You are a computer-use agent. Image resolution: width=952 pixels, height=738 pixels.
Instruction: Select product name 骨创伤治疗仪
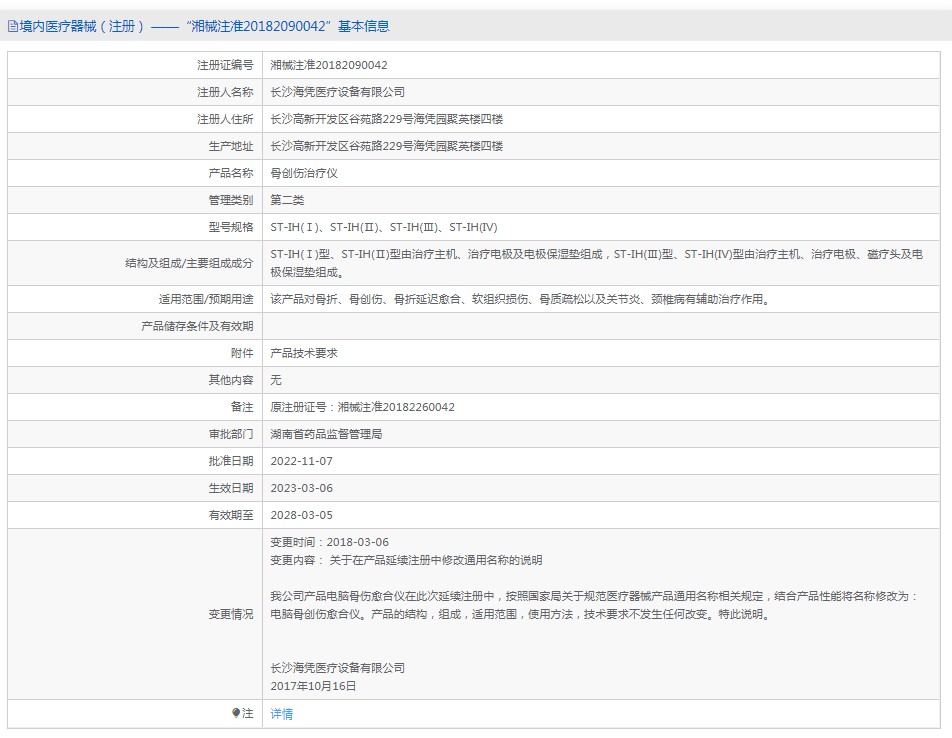click(304, 173)
